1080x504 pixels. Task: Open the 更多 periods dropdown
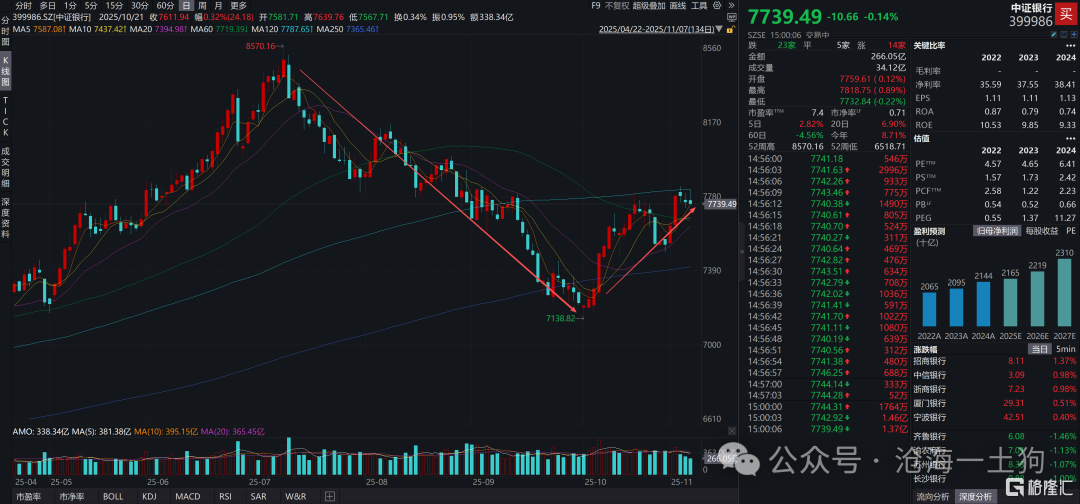point(239,6)
